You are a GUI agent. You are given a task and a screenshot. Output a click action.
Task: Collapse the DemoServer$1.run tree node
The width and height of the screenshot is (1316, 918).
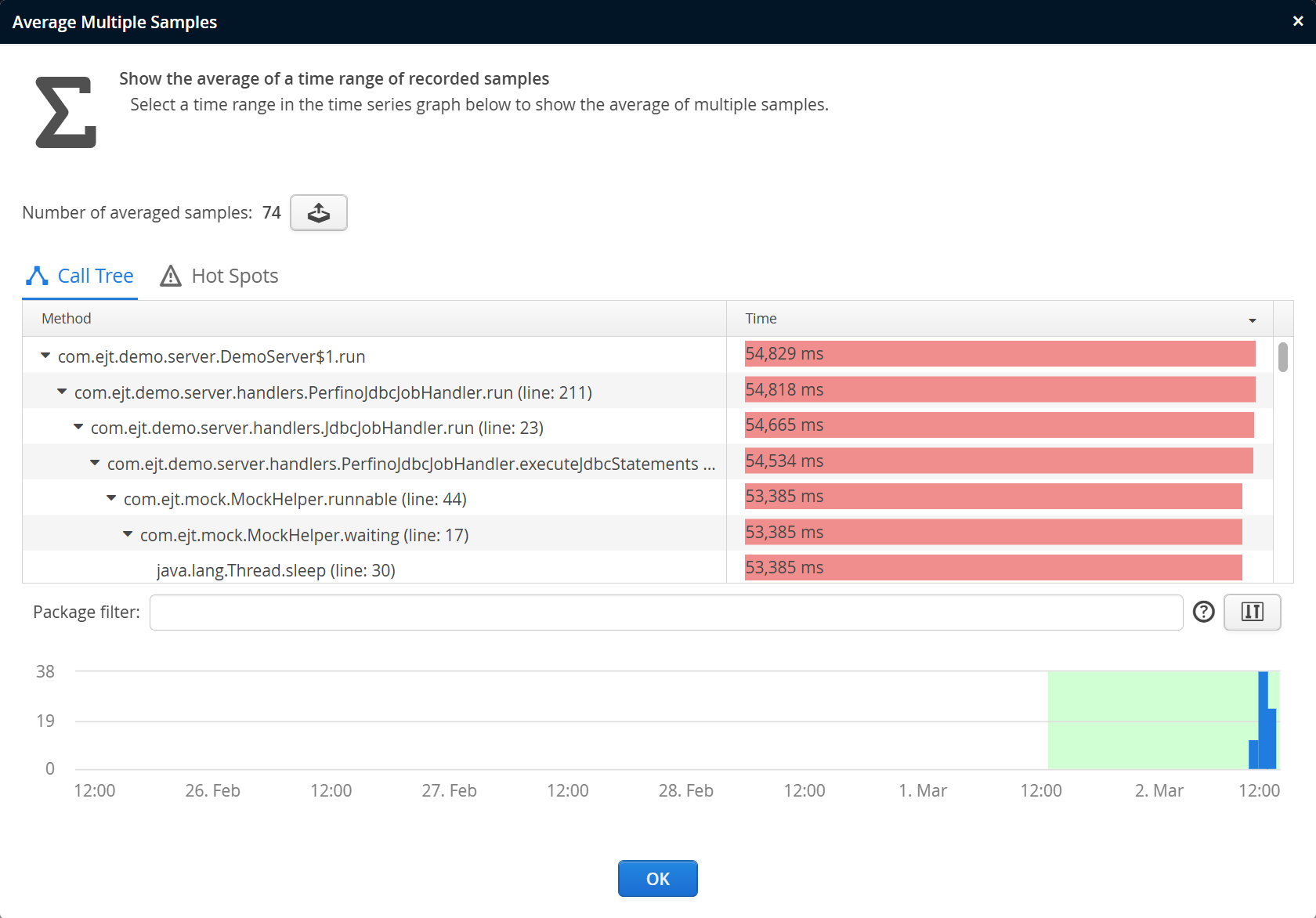(45, 356)
